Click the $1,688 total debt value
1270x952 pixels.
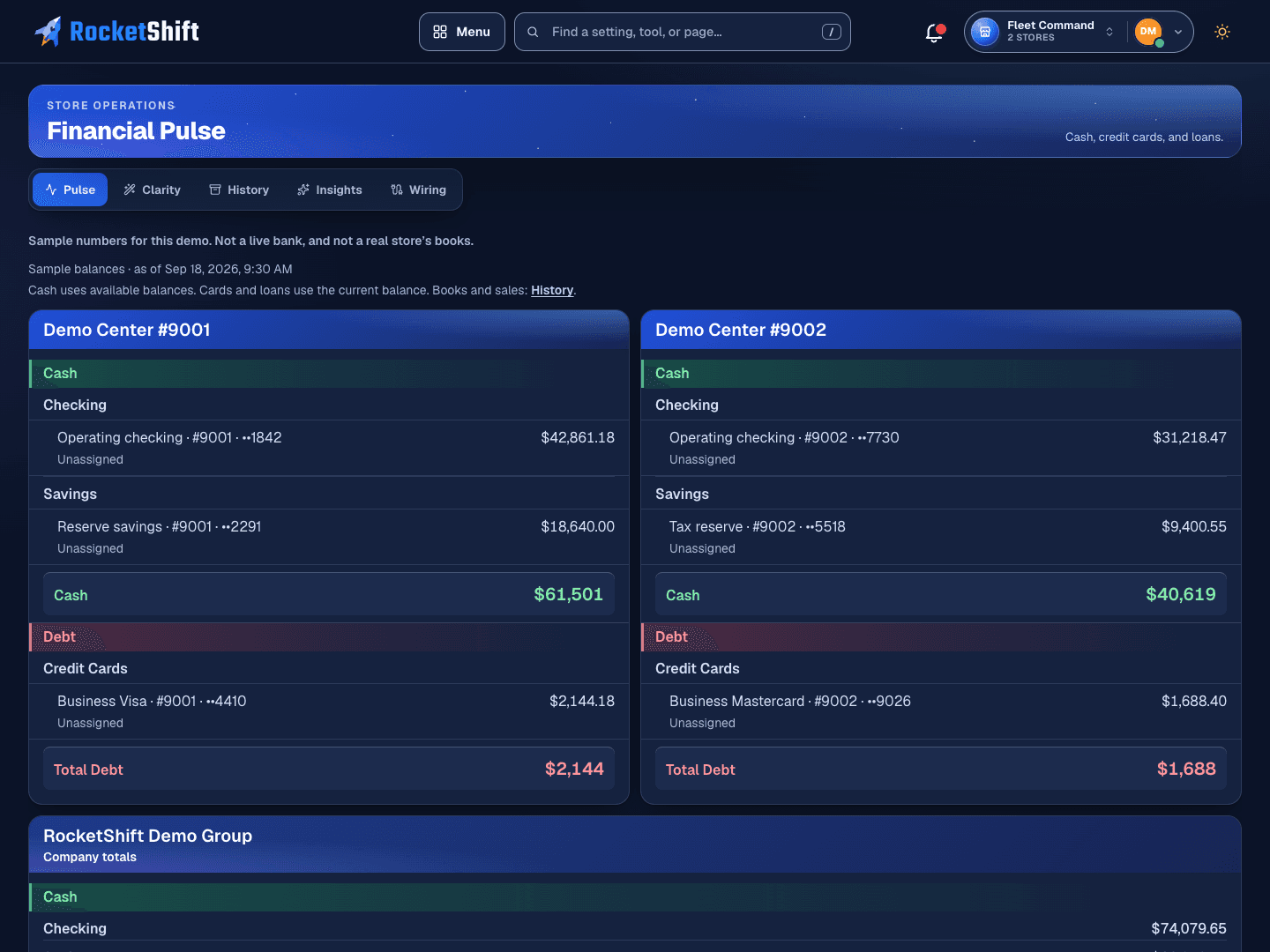(1186, 769)
